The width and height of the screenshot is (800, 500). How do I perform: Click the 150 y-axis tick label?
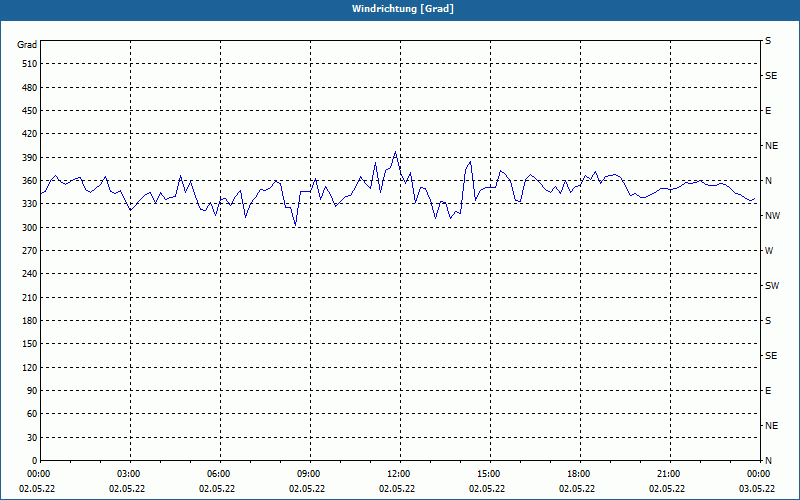(30, 344)
